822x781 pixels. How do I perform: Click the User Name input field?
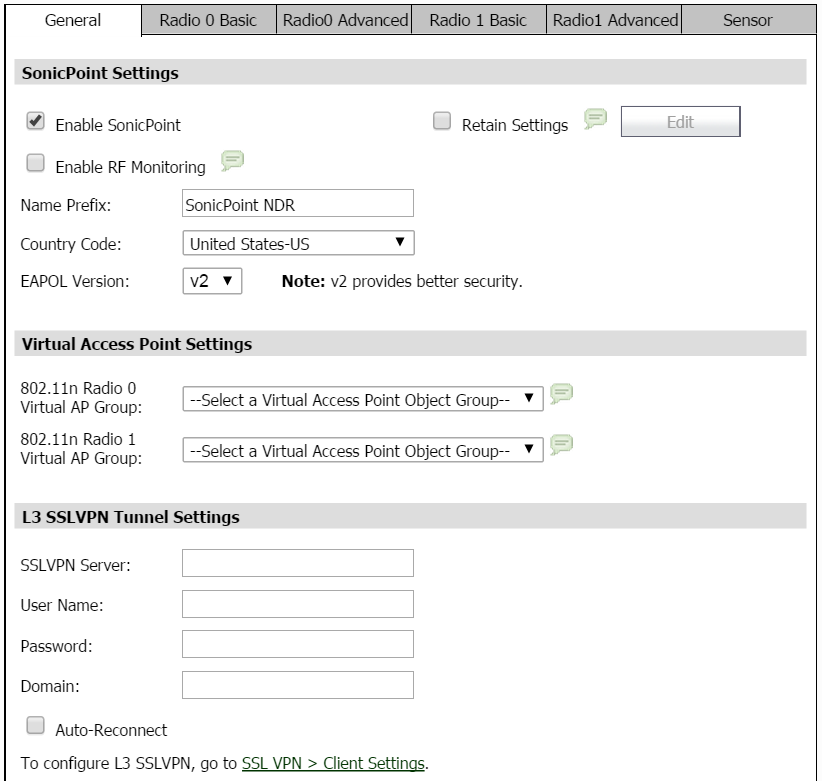tap(298, 604)
